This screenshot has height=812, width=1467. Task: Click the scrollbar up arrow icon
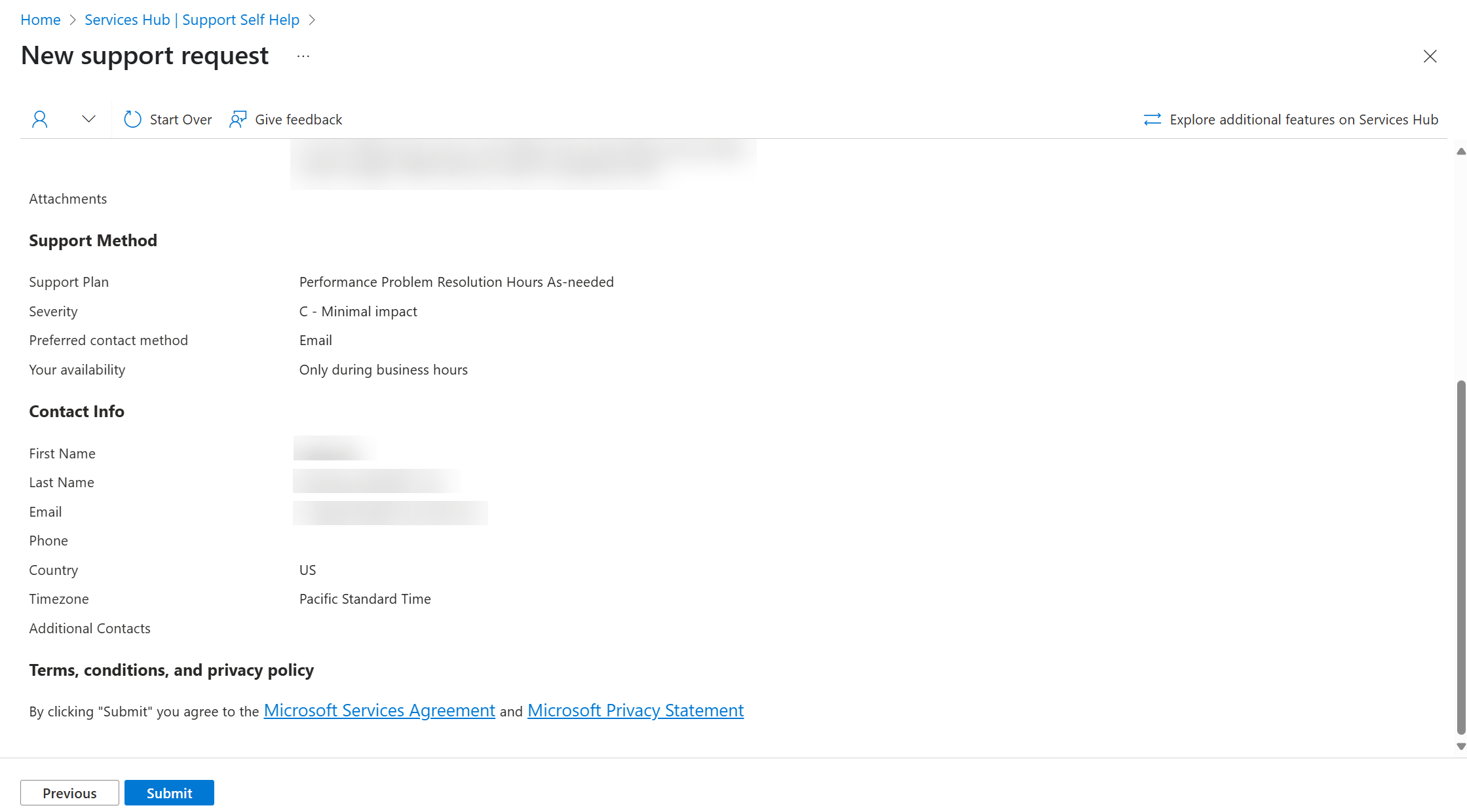click(1461, 151)
